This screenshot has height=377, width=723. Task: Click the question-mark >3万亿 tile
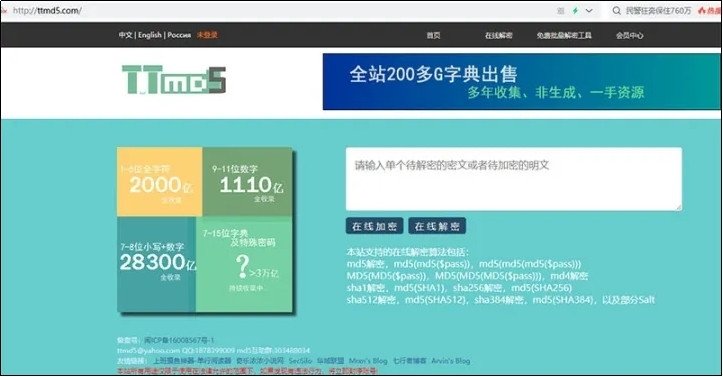244,265
